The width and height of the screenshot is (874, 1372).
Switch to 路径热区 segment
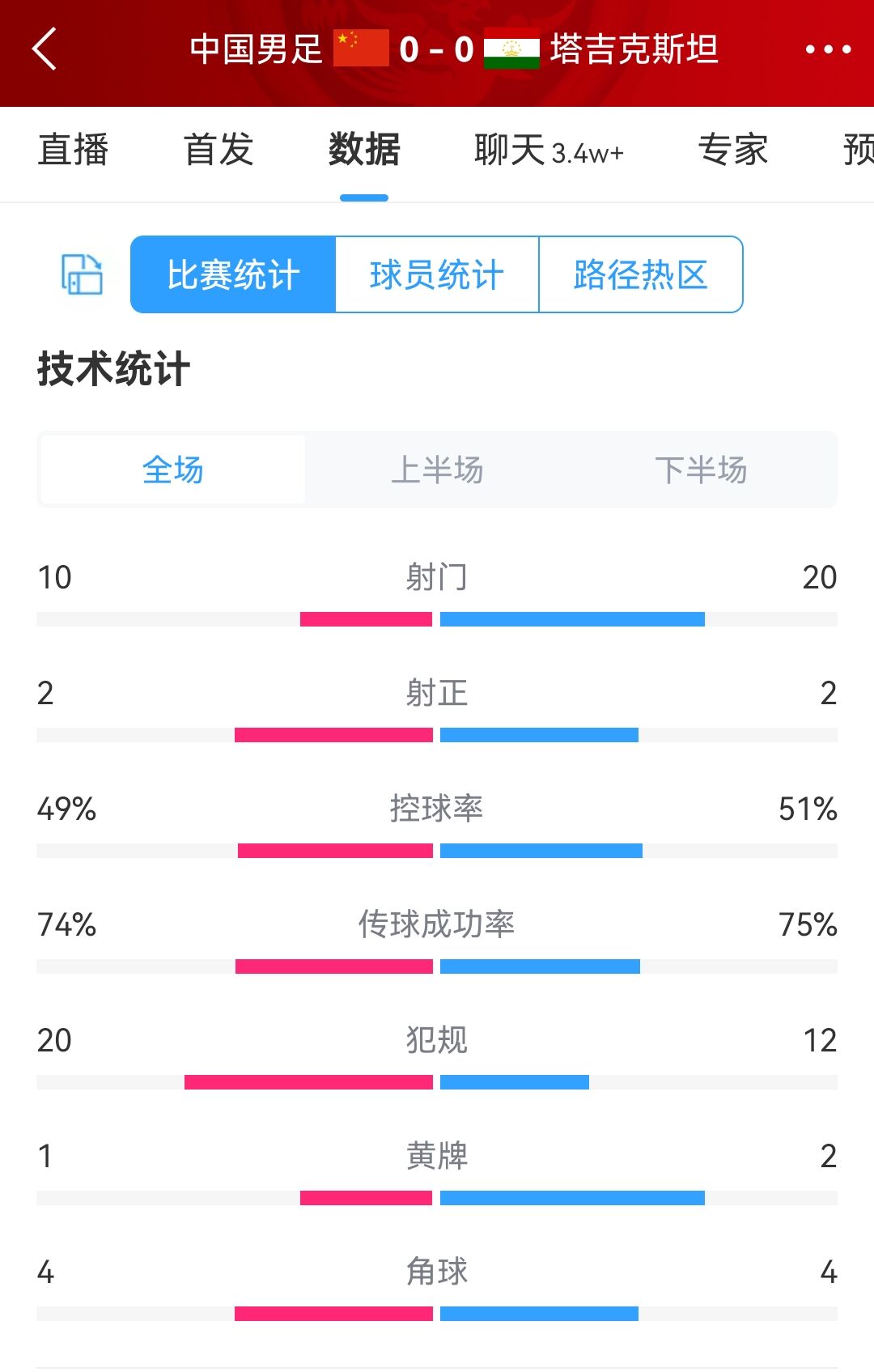(640, 274)
